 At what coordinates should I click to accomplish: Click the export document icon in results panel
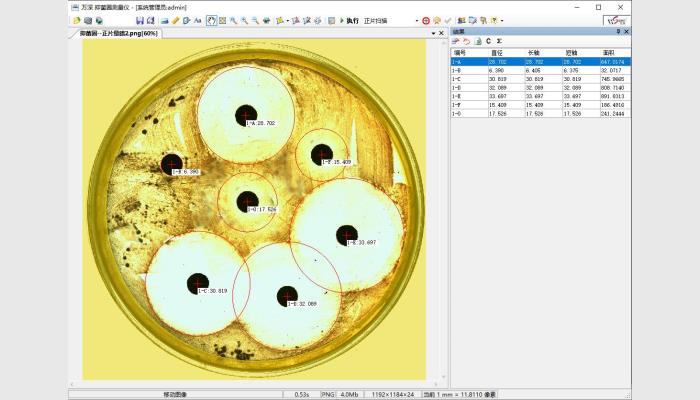(477, 41)
